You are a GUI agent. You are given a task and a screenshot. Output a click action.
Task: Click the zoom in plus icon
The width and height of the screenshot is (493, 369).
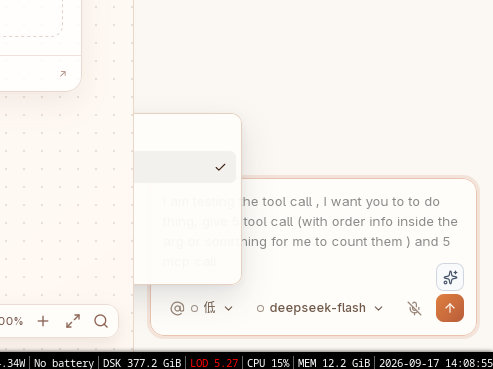click(x=43, y=321)
